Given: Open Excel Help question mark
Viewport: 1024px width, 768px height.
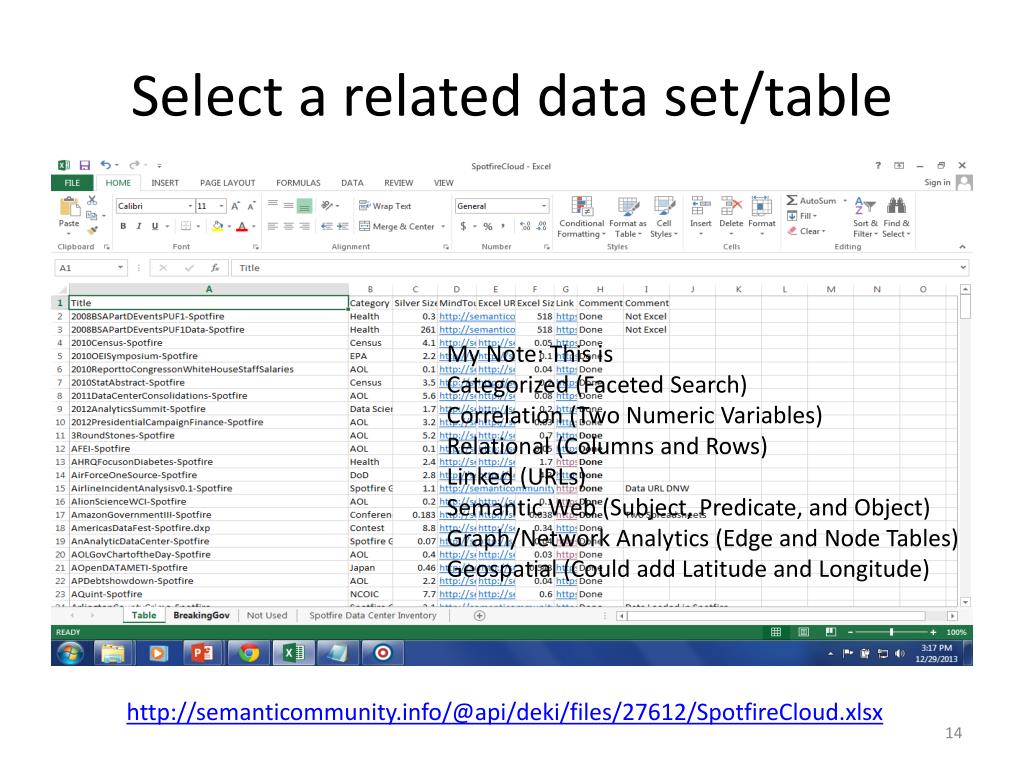Looking at the screenshot, I should 878,165.
